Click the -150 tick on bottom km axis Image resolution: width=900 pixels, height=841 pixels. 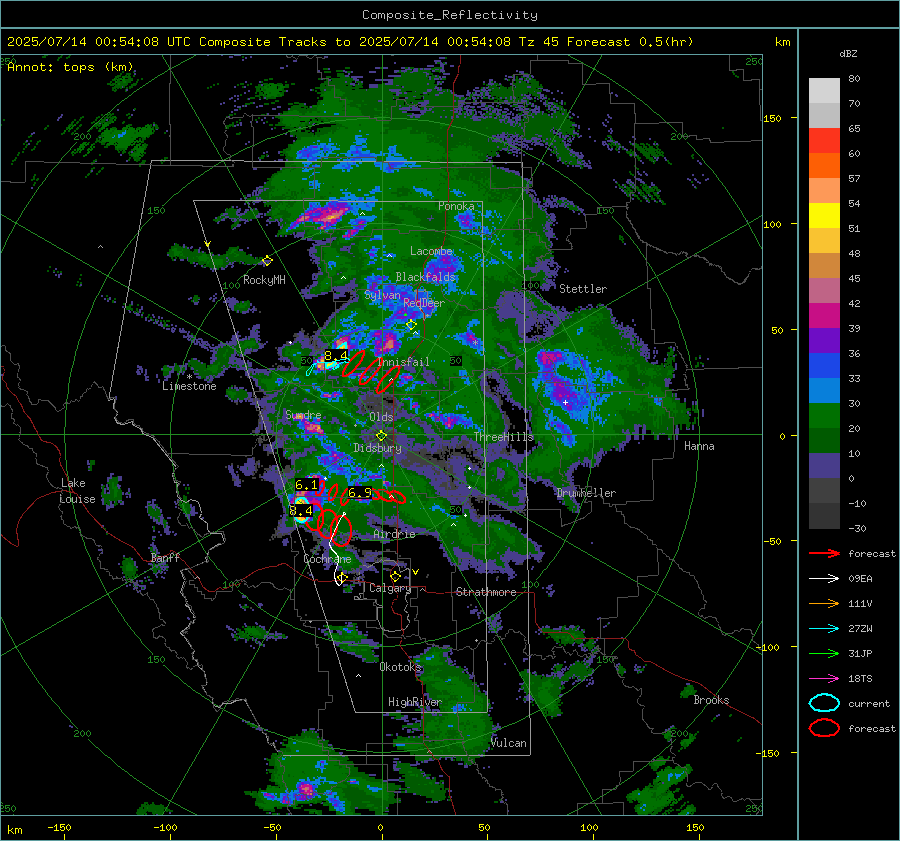tap(59, 828)
